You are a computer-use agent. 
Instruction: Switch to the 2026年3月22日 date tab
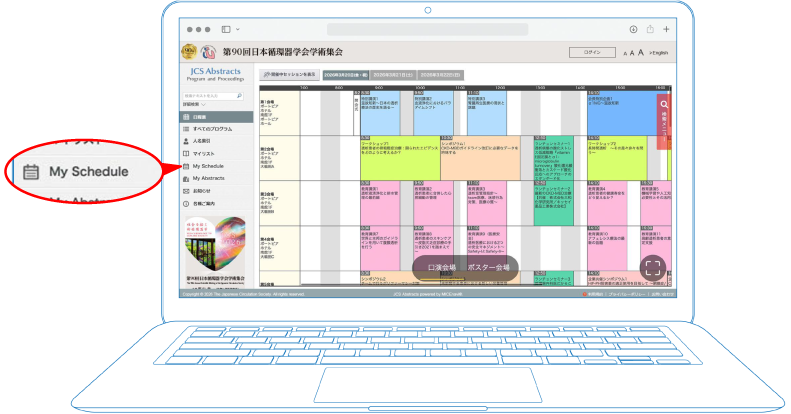[x=441, y=74]
